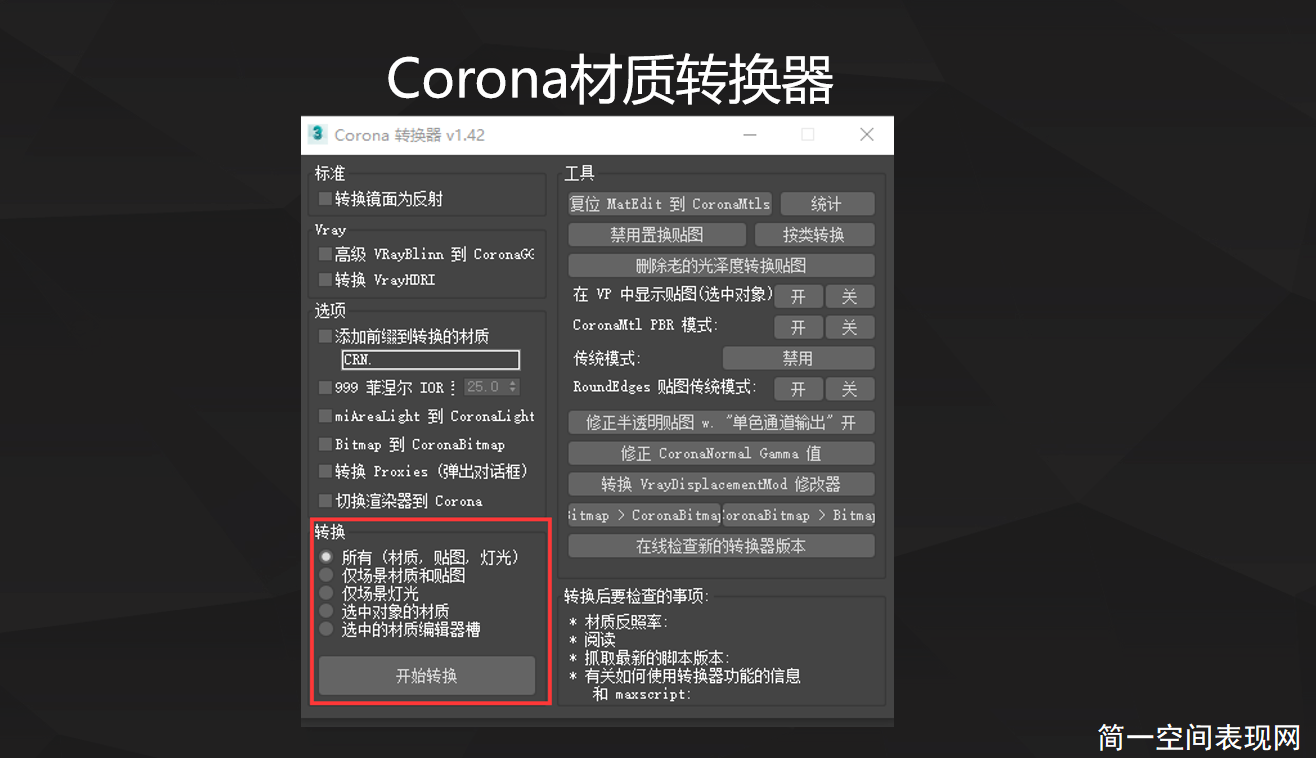Screen dimensions: 1316x758
Task: Select 选中对象的材质 radio button
Action: (326, 611)
